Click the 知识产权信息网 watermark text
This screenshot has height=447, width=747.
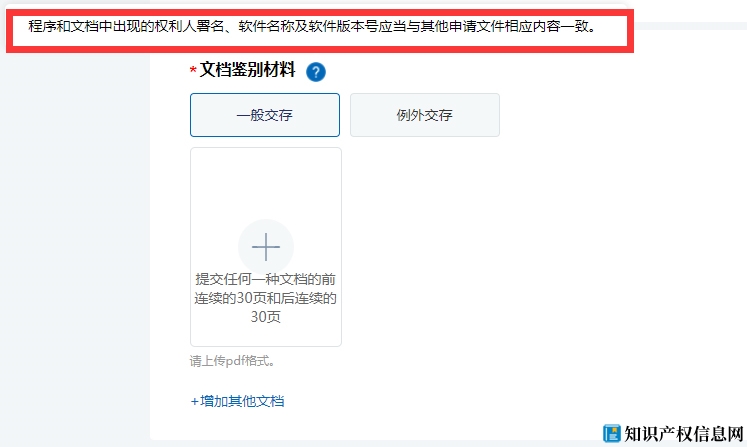click(x=684, y=433)
